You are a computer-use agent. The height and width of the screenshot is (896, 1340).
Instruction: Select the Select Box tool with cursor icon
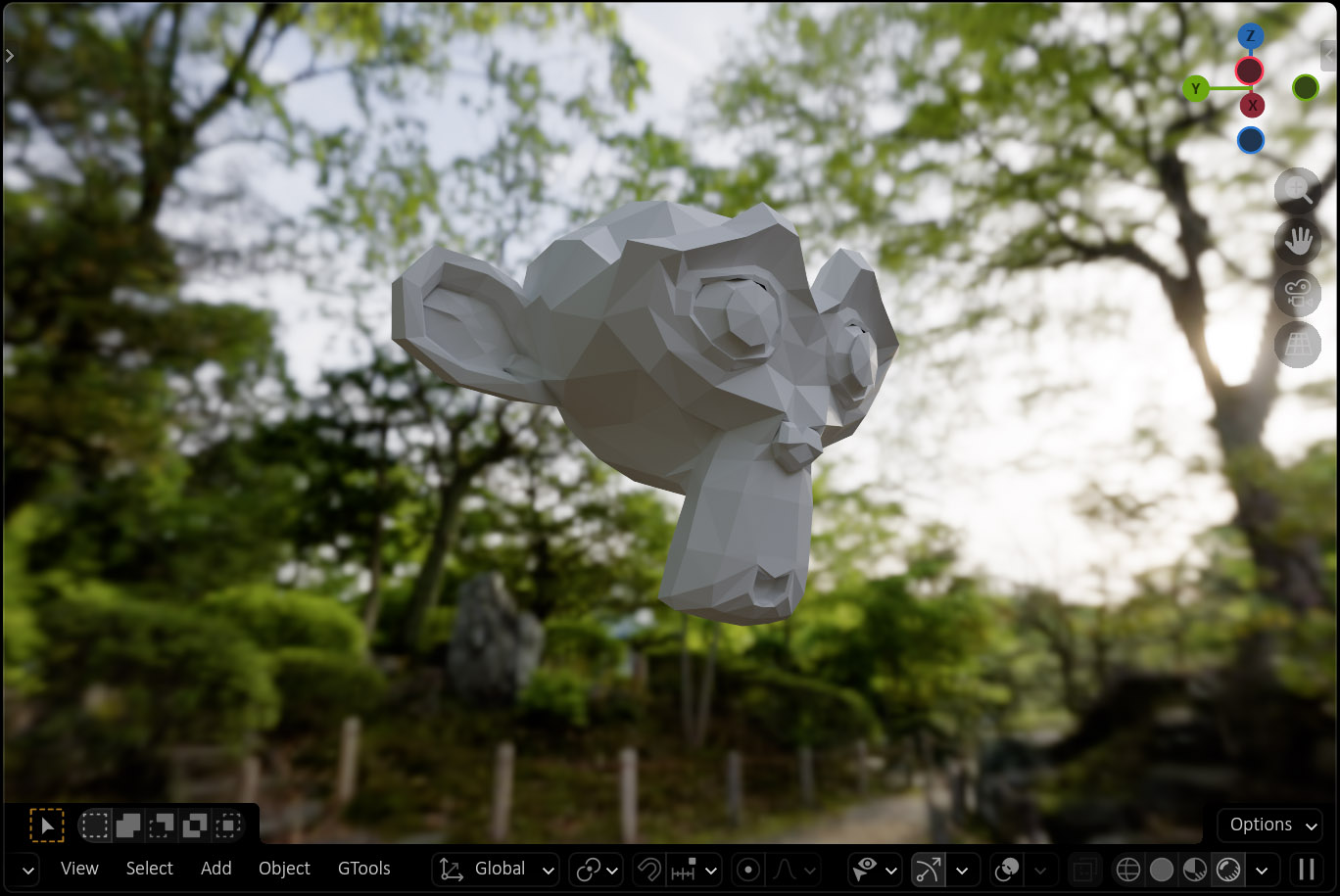pyautogui.click(x=46, y=825)
